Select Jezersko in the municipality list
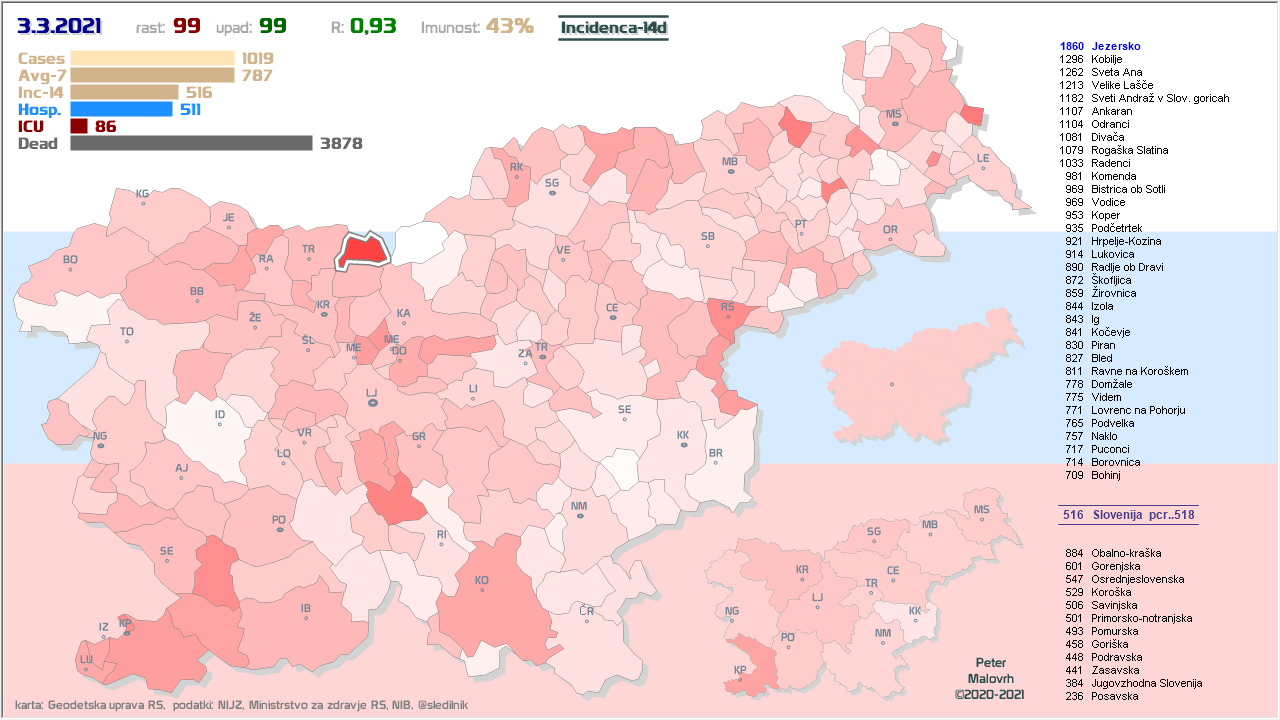Screen dimensions: 1280x720 point(1115,46)
